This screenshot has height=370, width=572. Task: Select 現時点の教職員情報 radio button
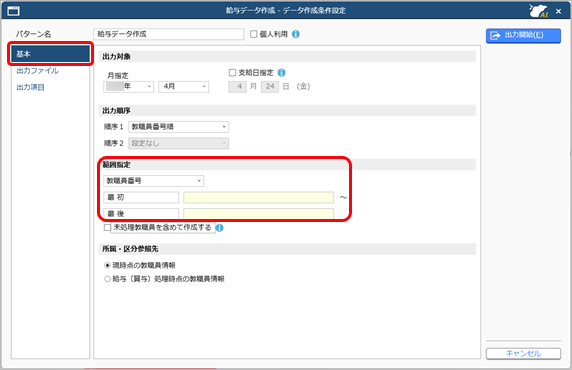(107, 265)
